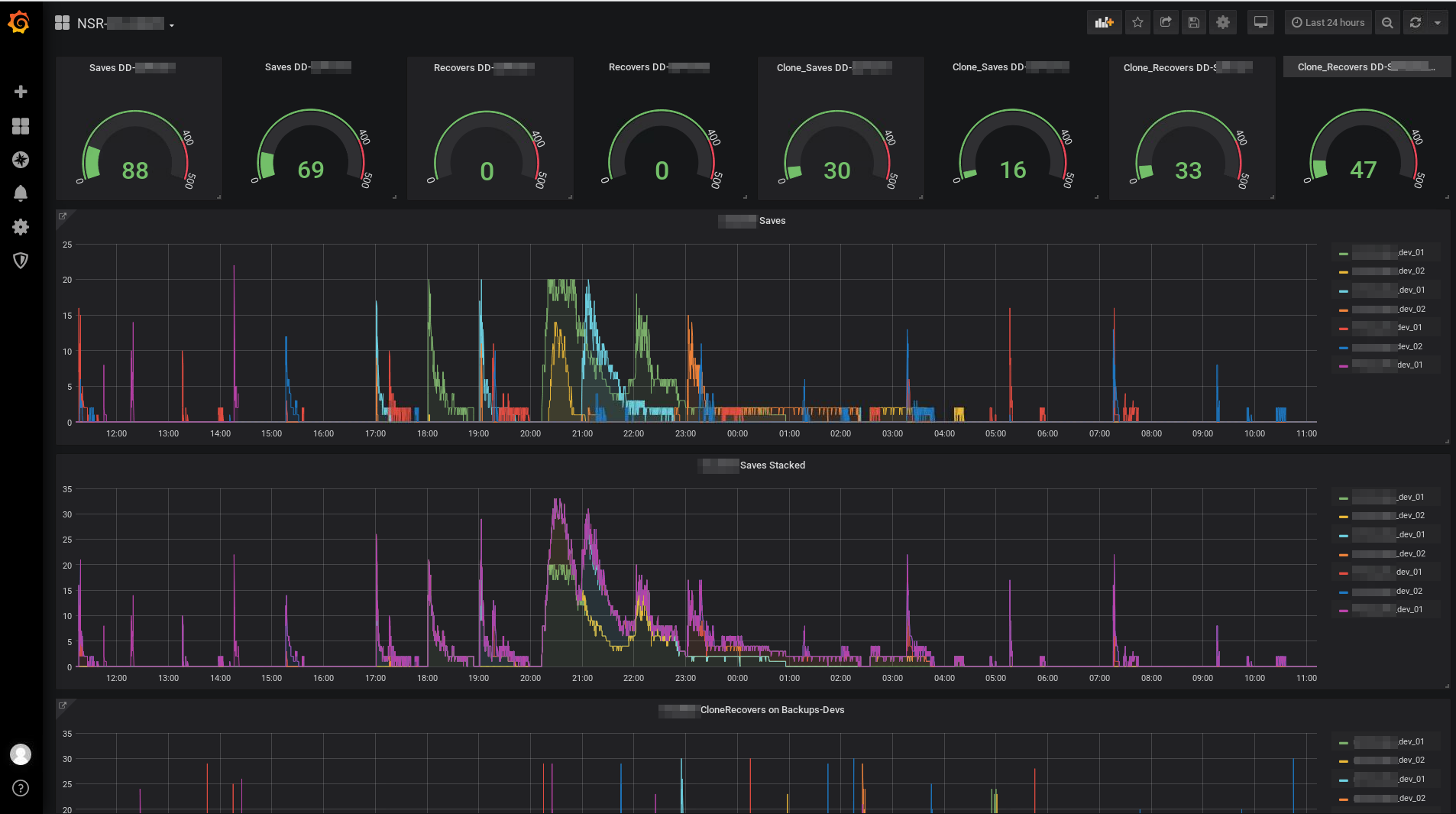Screen dimensions: 1456x814
Task: Click the gauge value 88
Action: [135, 170]
